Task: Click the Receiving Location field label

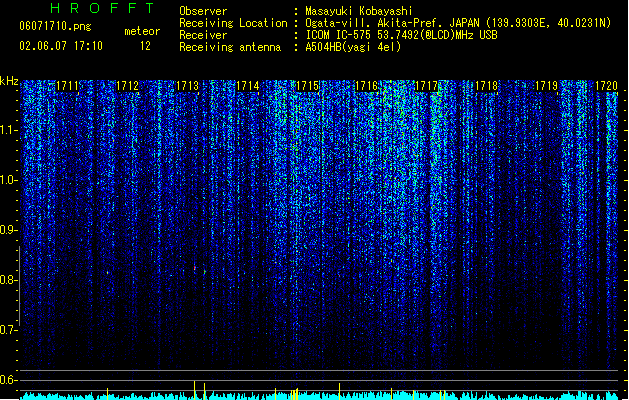Action: (x=233, y=23)
